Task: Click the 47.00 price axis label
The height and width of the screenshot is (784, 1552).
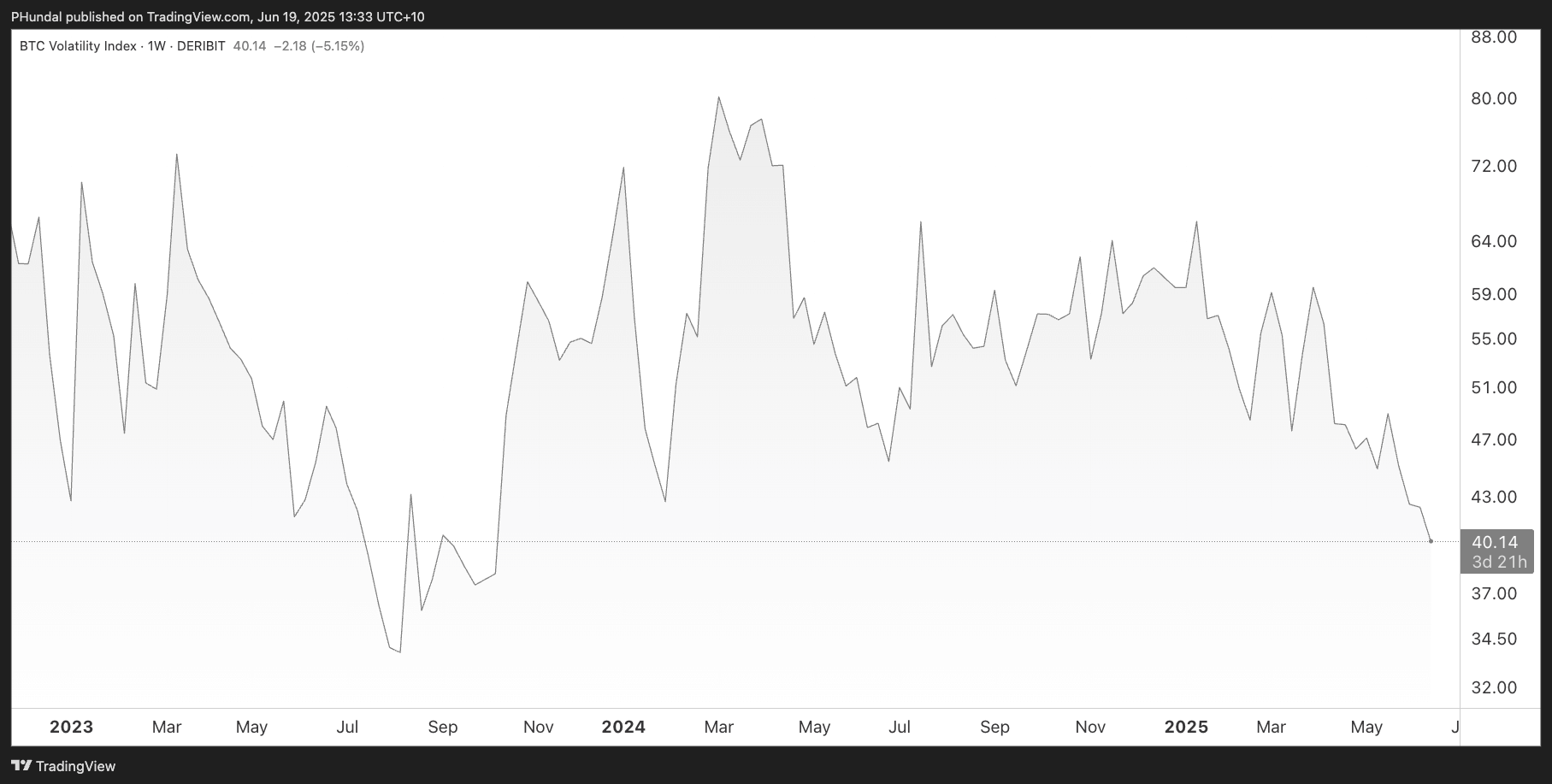Action: point(1494,439)
